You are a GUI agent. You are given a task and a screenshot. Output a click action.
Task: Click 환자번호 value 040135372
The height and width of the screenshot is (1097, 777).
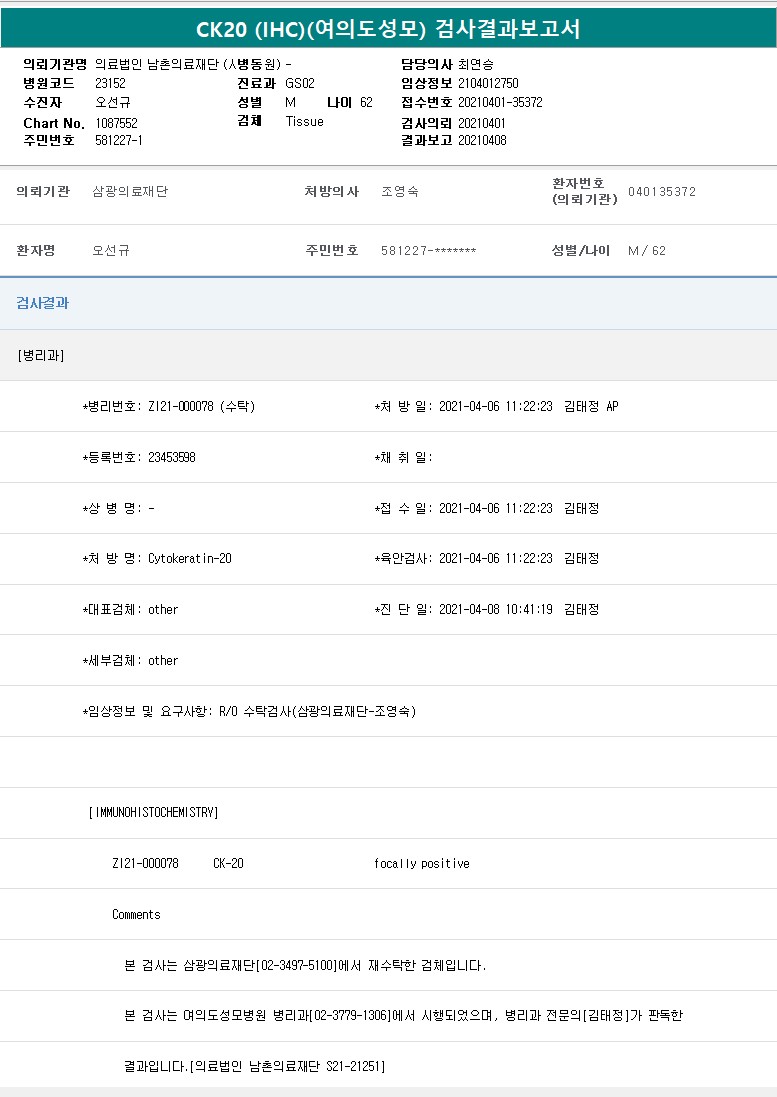(x=662, y=191)
